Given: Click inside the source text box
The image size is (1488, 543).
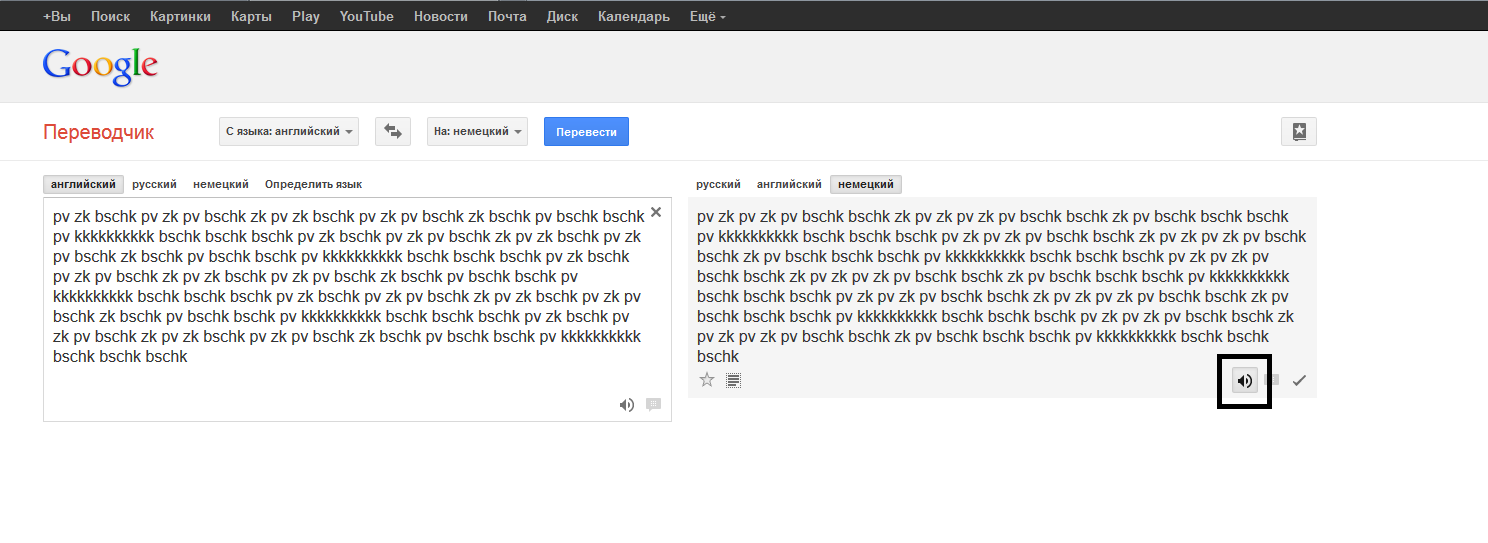Looking at the screenshot, I should point(357,309).
